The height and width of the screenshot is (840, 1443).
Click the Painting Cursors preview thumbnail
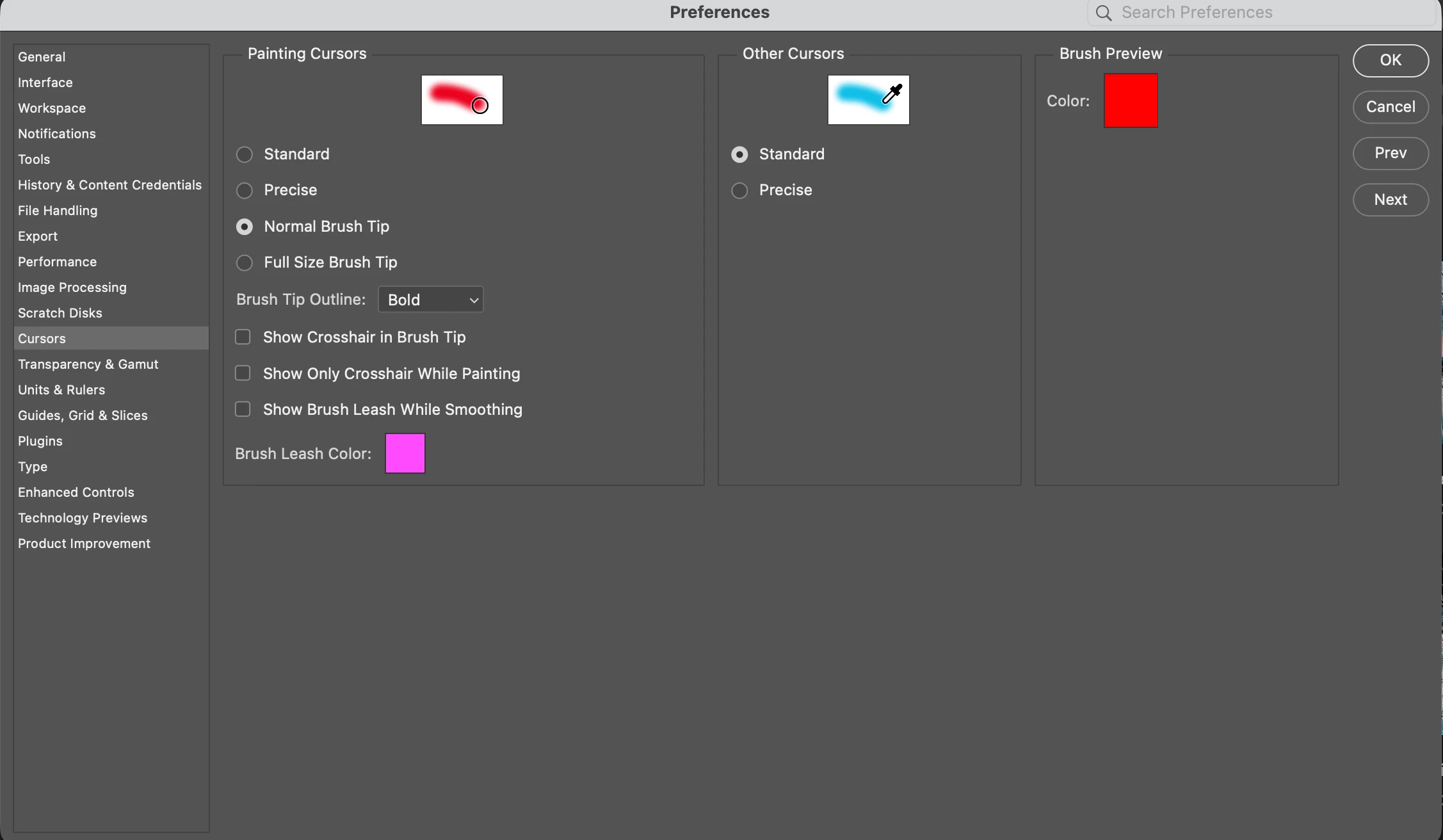tap(462, 100)
